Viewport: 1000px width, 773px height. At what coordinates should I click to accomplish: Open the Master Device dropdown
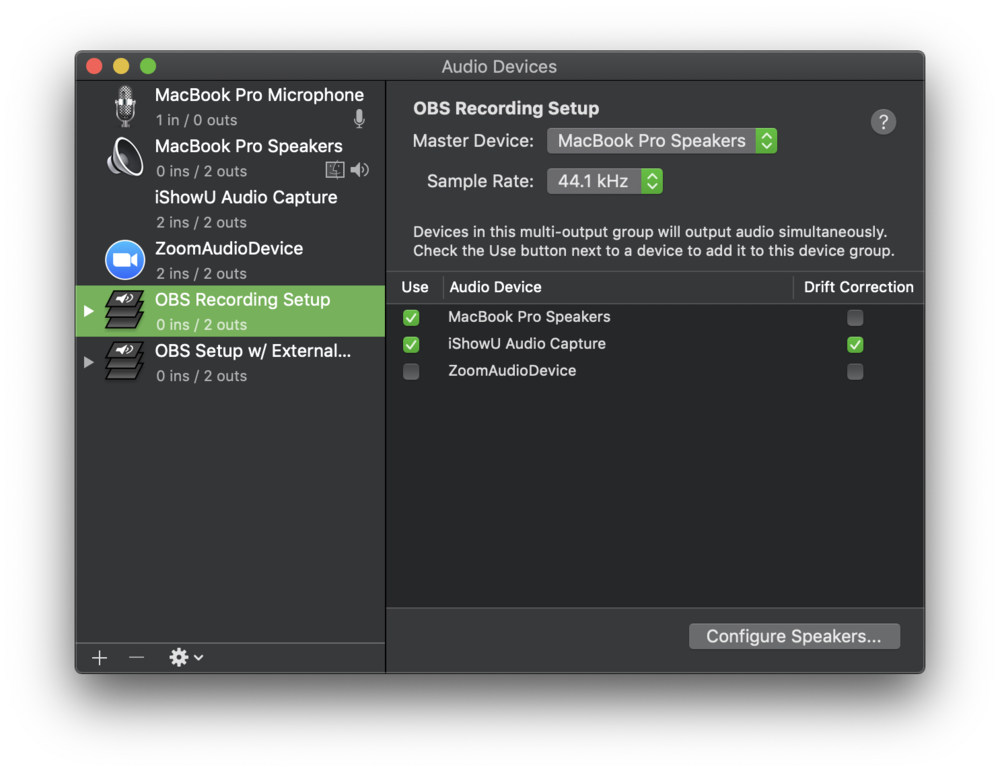662,141
